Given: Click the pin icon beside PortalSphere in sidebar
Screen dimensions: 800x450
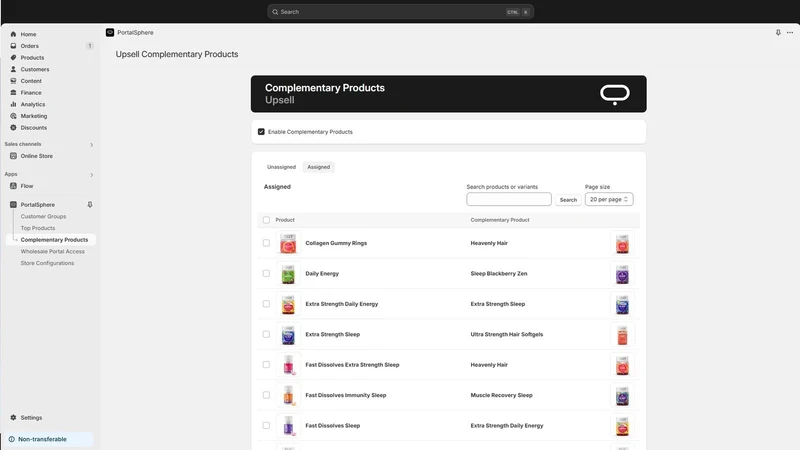Looking at the screenshot, I should [x=90, y=205].
